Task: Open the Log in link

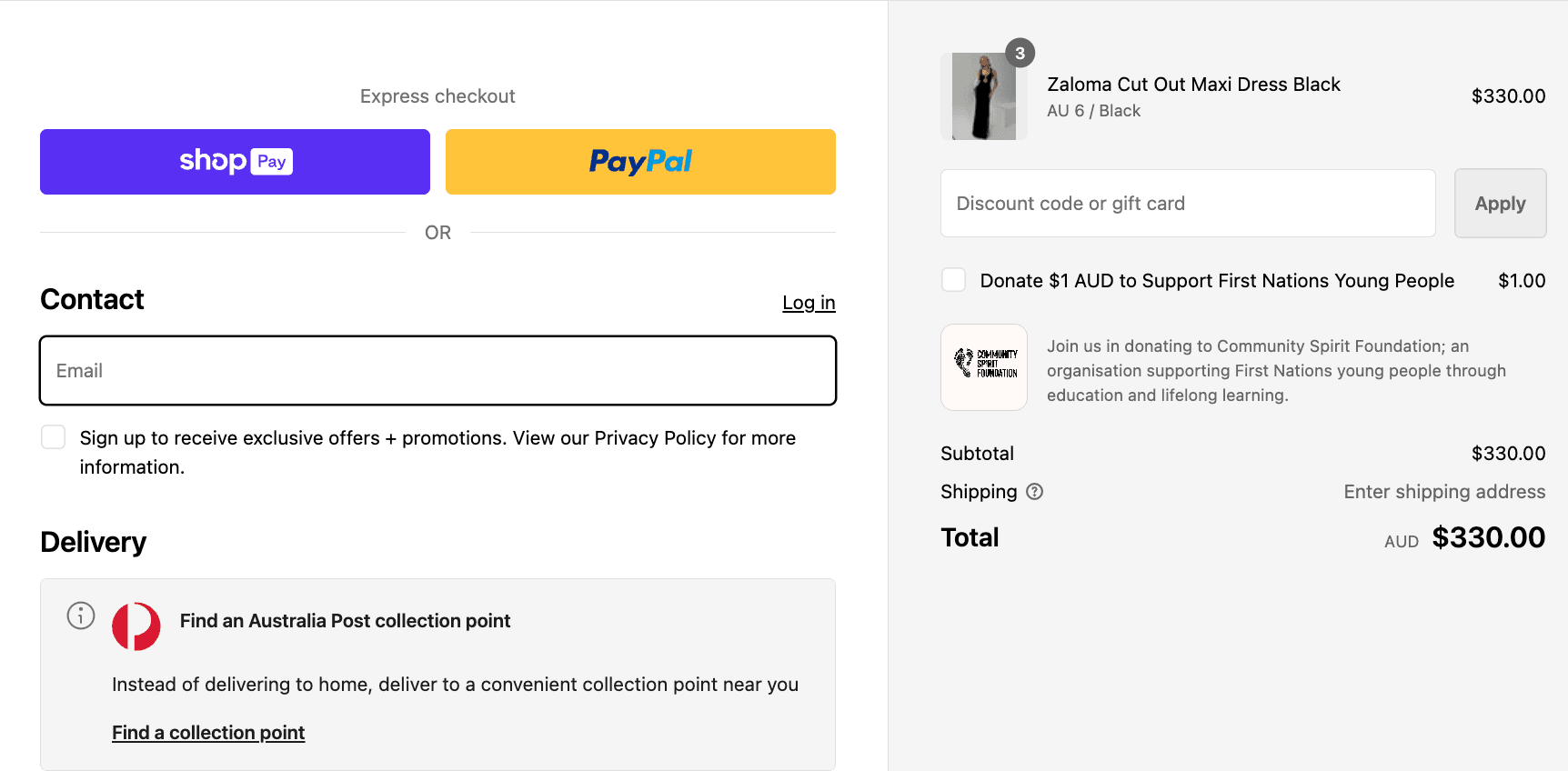Action: tap(809, 303)
